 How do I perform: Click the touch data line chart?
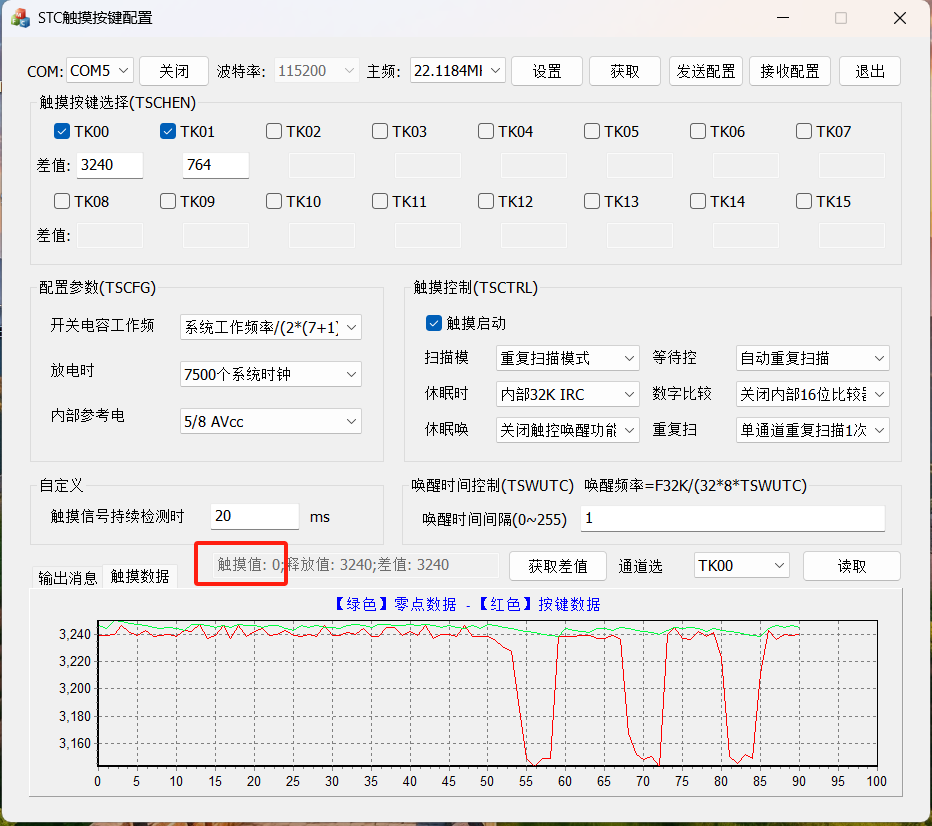[487, 693]
